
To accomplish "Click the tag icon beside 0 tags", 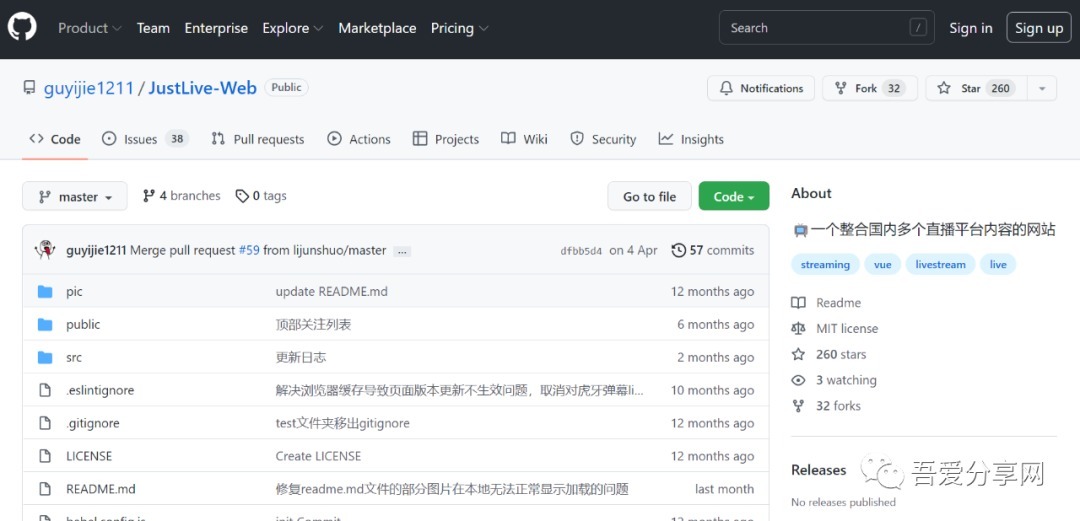I will [242, 196].
